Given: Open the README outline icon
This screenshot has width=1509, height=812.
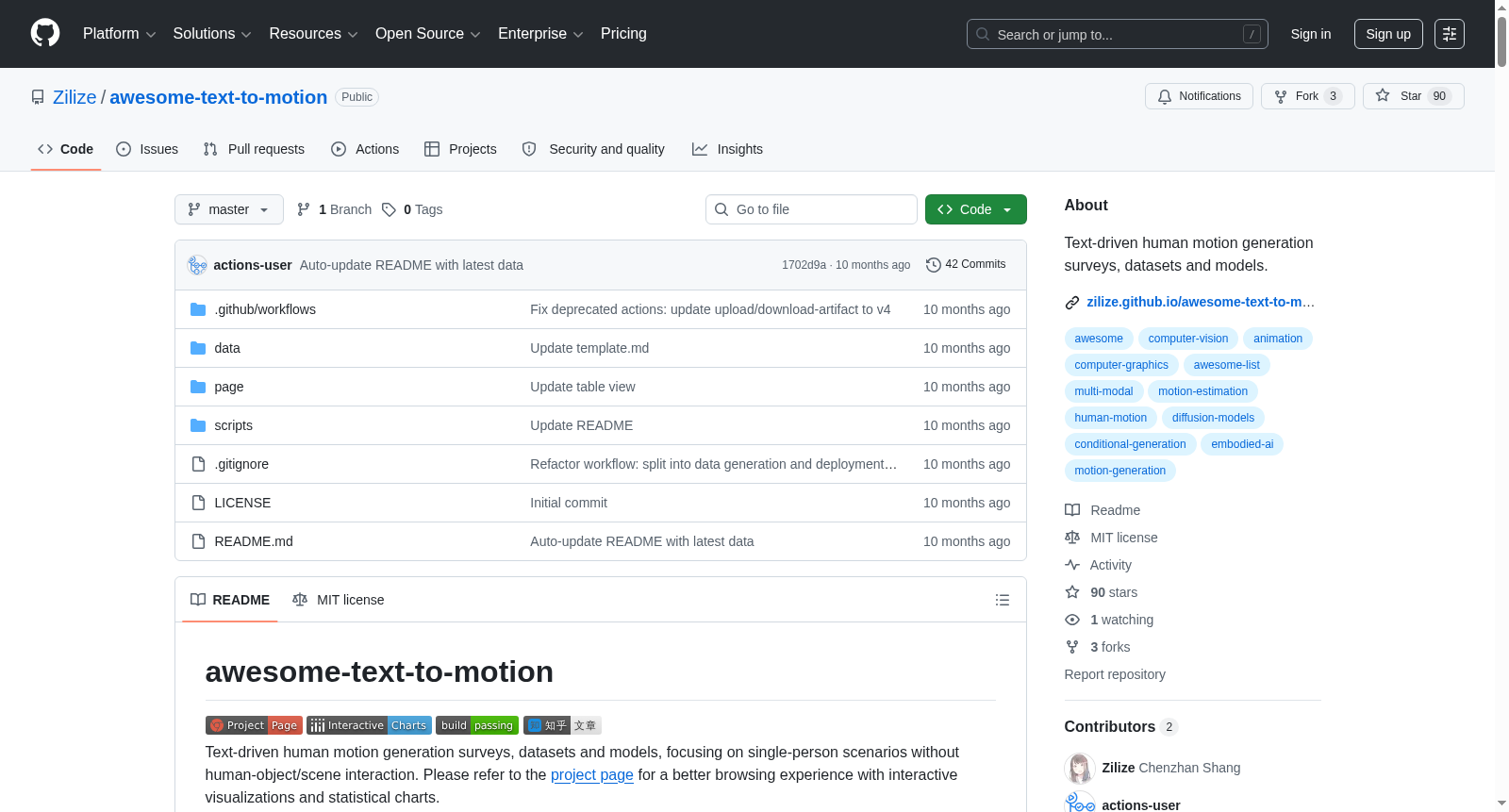Looking at the screenshot, I should click(x=1003, y=600).
